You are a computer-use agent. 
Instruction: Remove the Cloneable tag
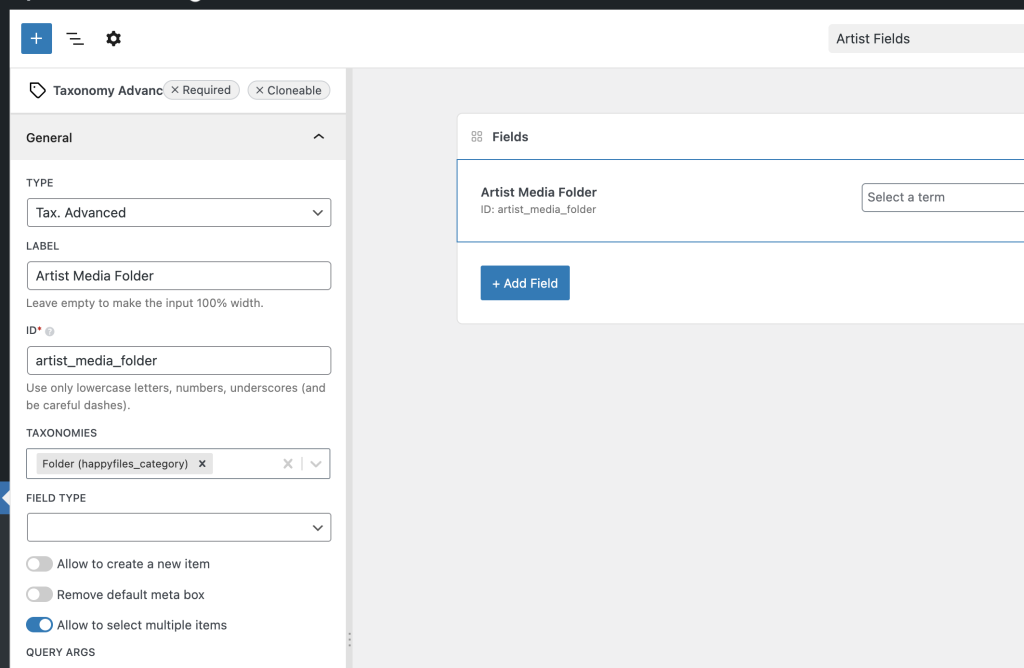click(260, 90)
